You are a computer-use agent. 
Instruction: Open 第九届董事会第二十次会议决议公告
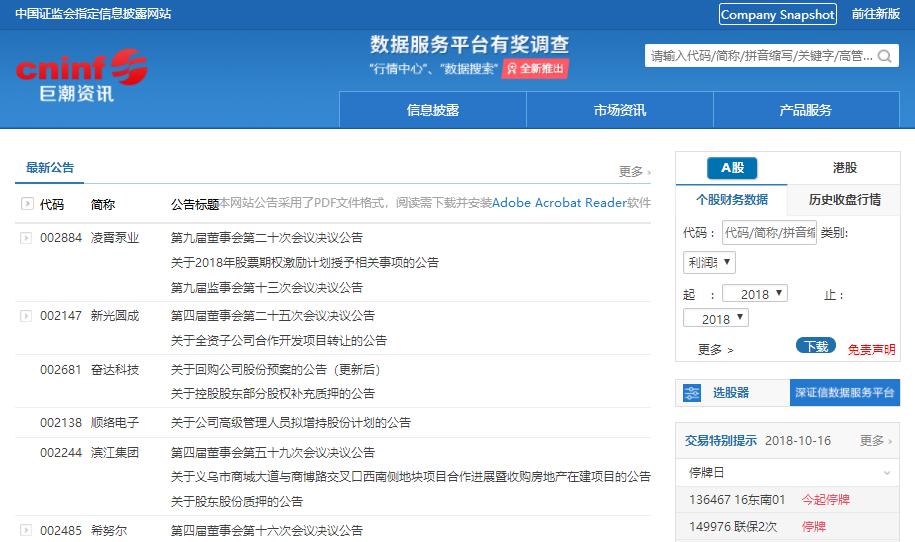pos(267,237)
